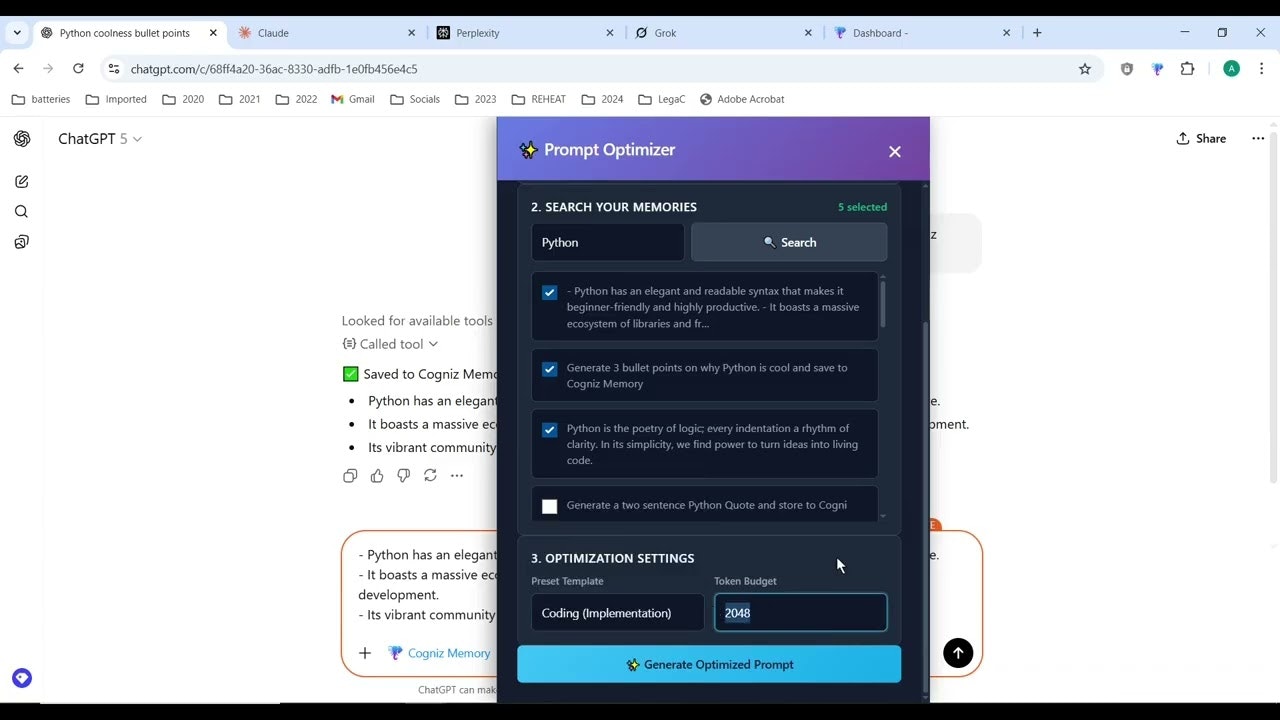This screenshot has width=1280, height=720.
Task: Switch to the Dashboard tab
Action: [x=922, y=33]
